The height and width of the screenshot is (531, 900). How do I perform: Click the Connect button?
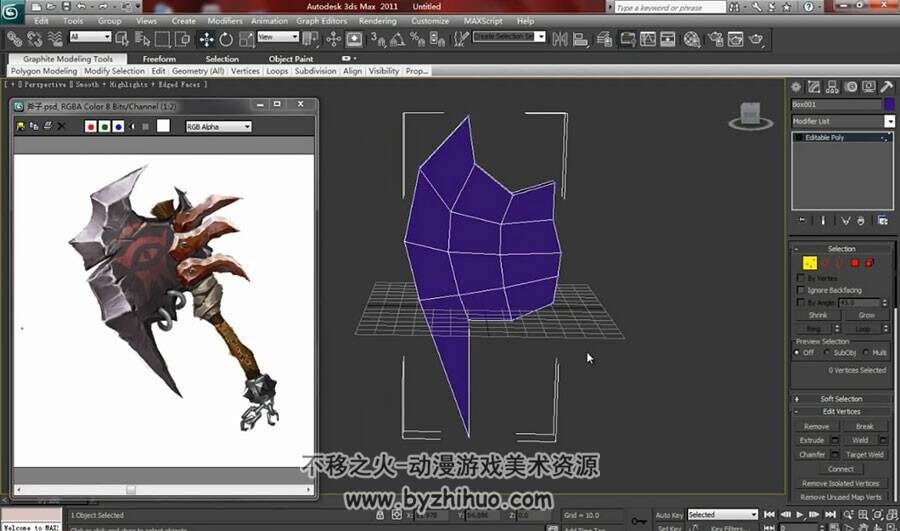[841, 469]
